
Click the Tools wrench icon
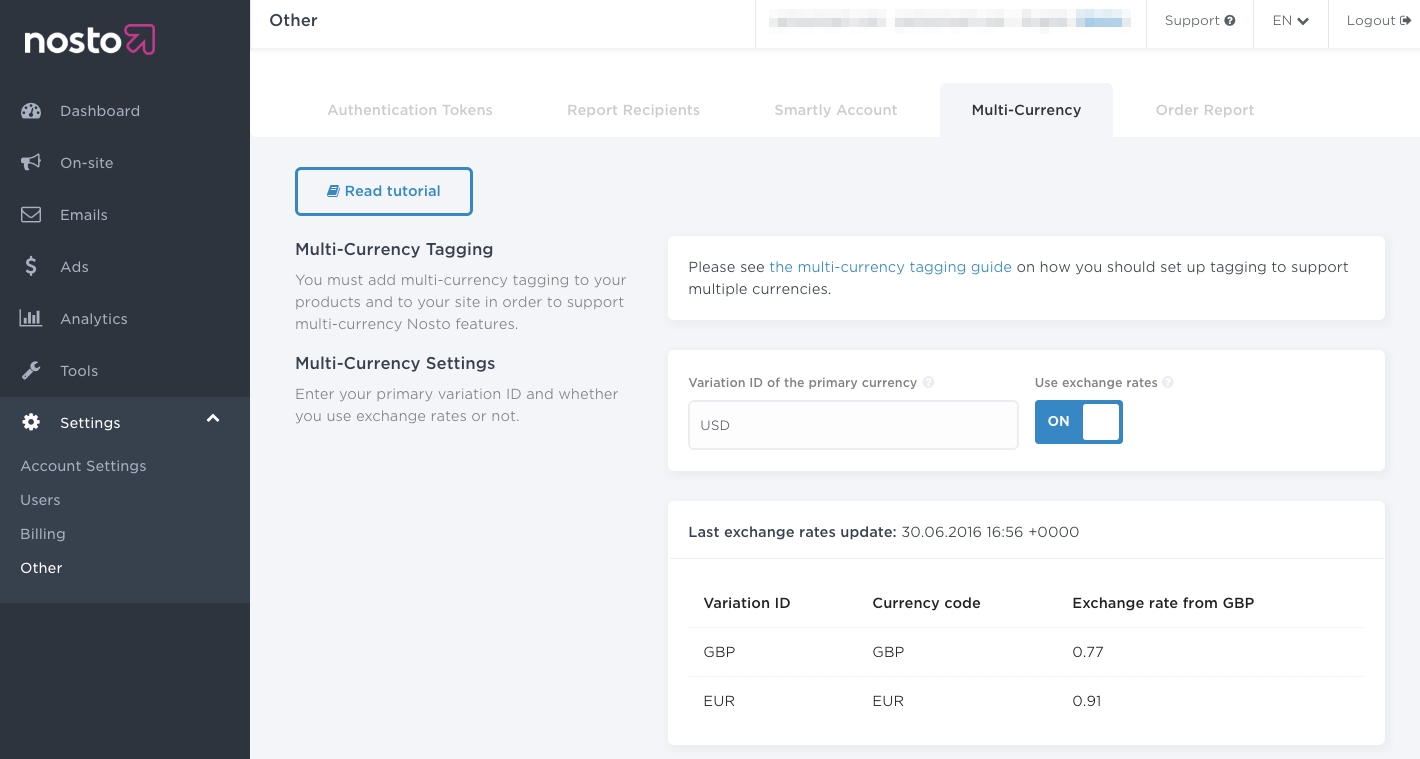(31, 371)
